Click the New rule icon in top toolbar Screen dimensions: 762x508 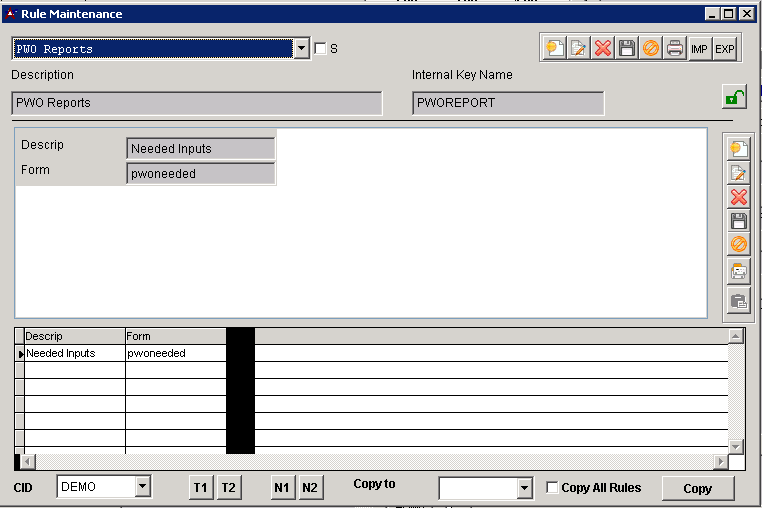(553, 48)
